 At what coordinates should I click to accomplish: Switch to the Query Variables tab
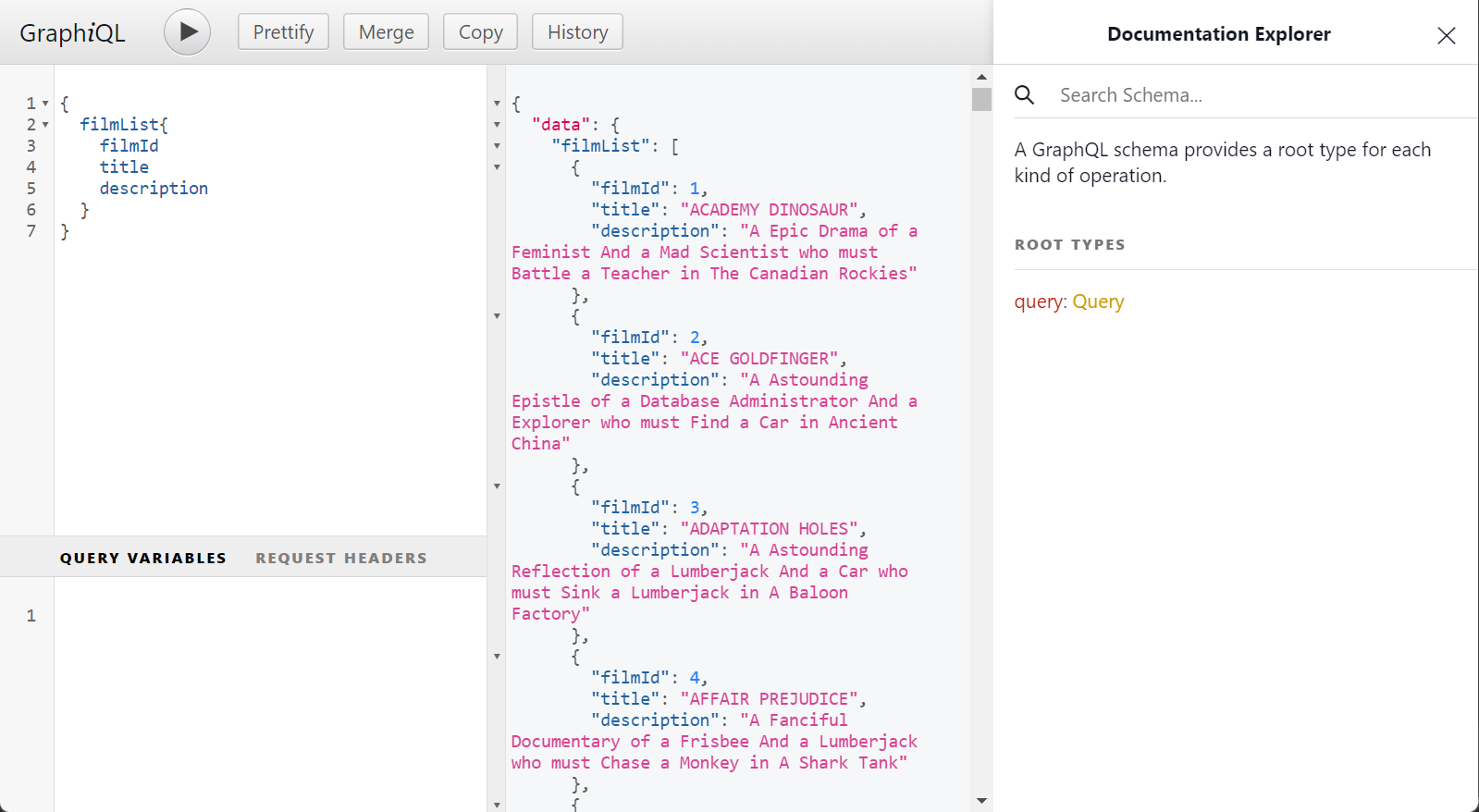[143, 558]
